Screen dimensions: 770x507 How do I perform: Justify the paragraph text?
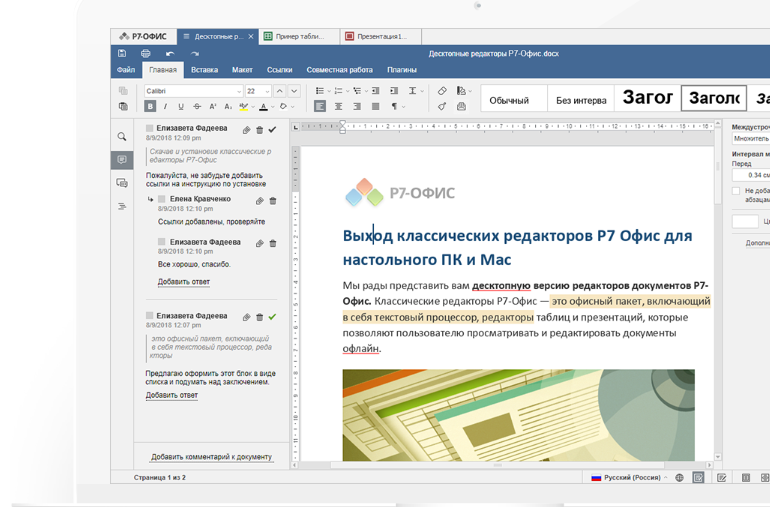[376, 106]
